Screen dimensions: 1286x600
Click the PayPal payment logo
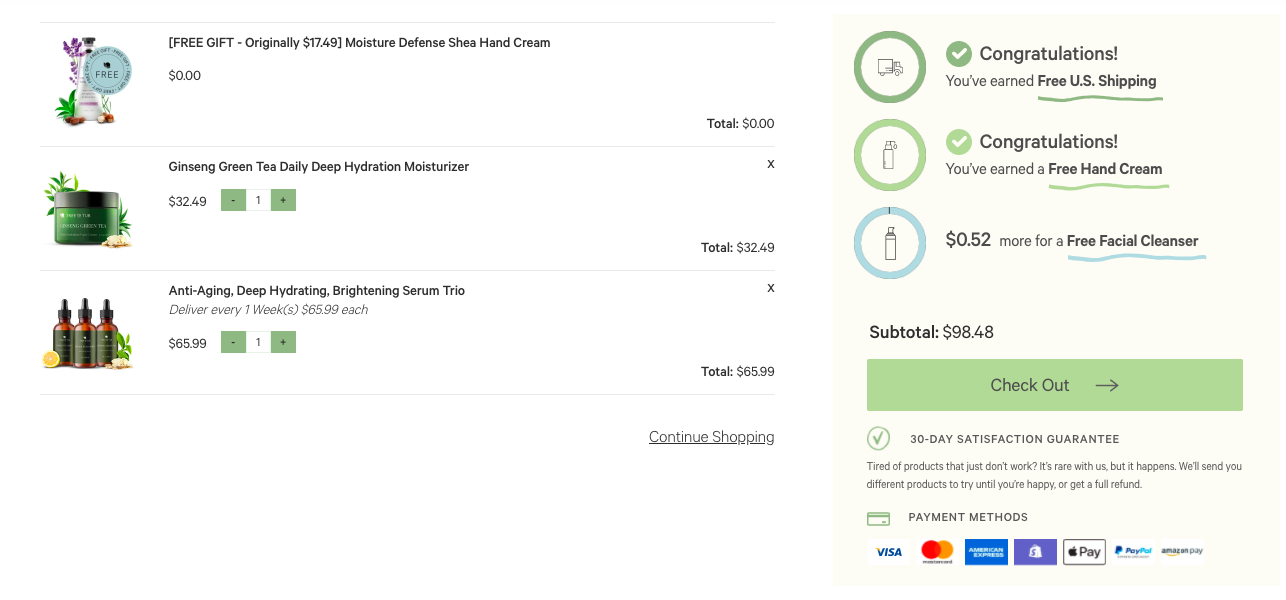pos(1133,552)
